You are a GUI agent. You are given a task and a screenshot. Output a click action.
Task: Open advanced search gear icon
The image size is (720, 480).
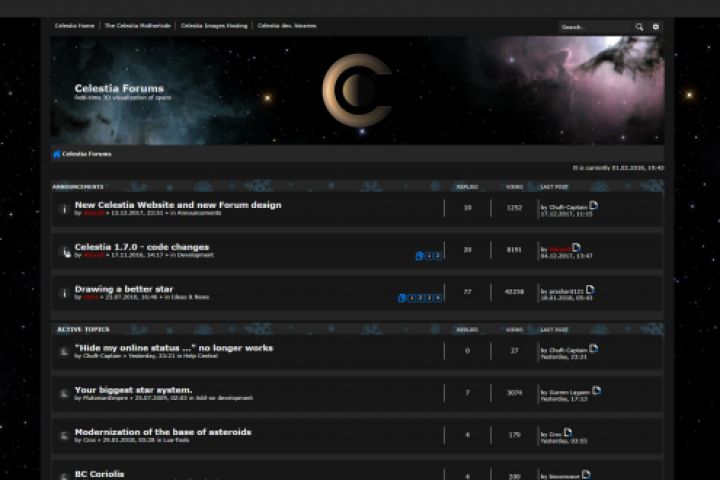(656, 27)
